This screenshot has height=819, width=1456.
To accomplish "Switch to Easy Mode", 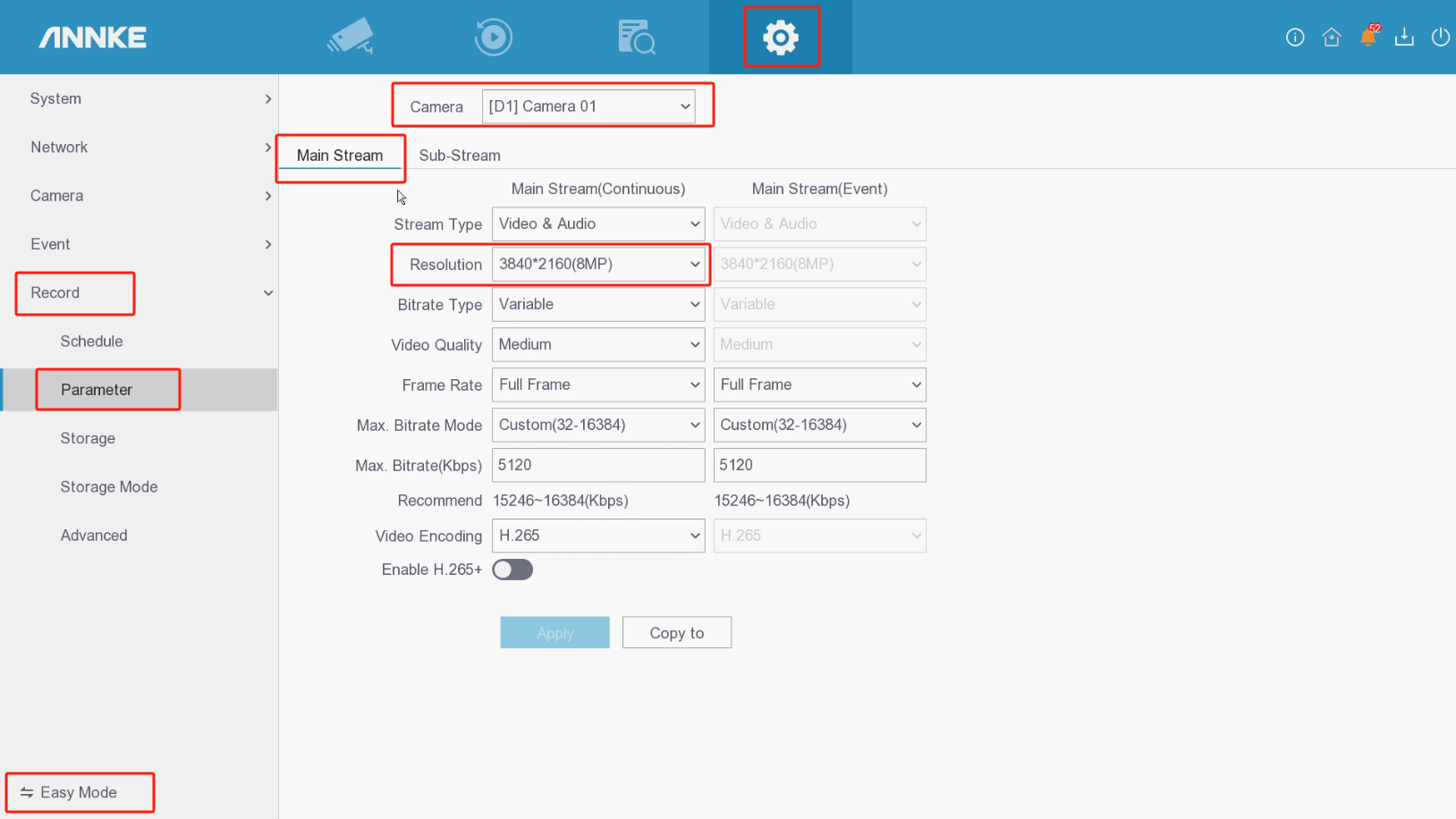I will click(79, 792).
